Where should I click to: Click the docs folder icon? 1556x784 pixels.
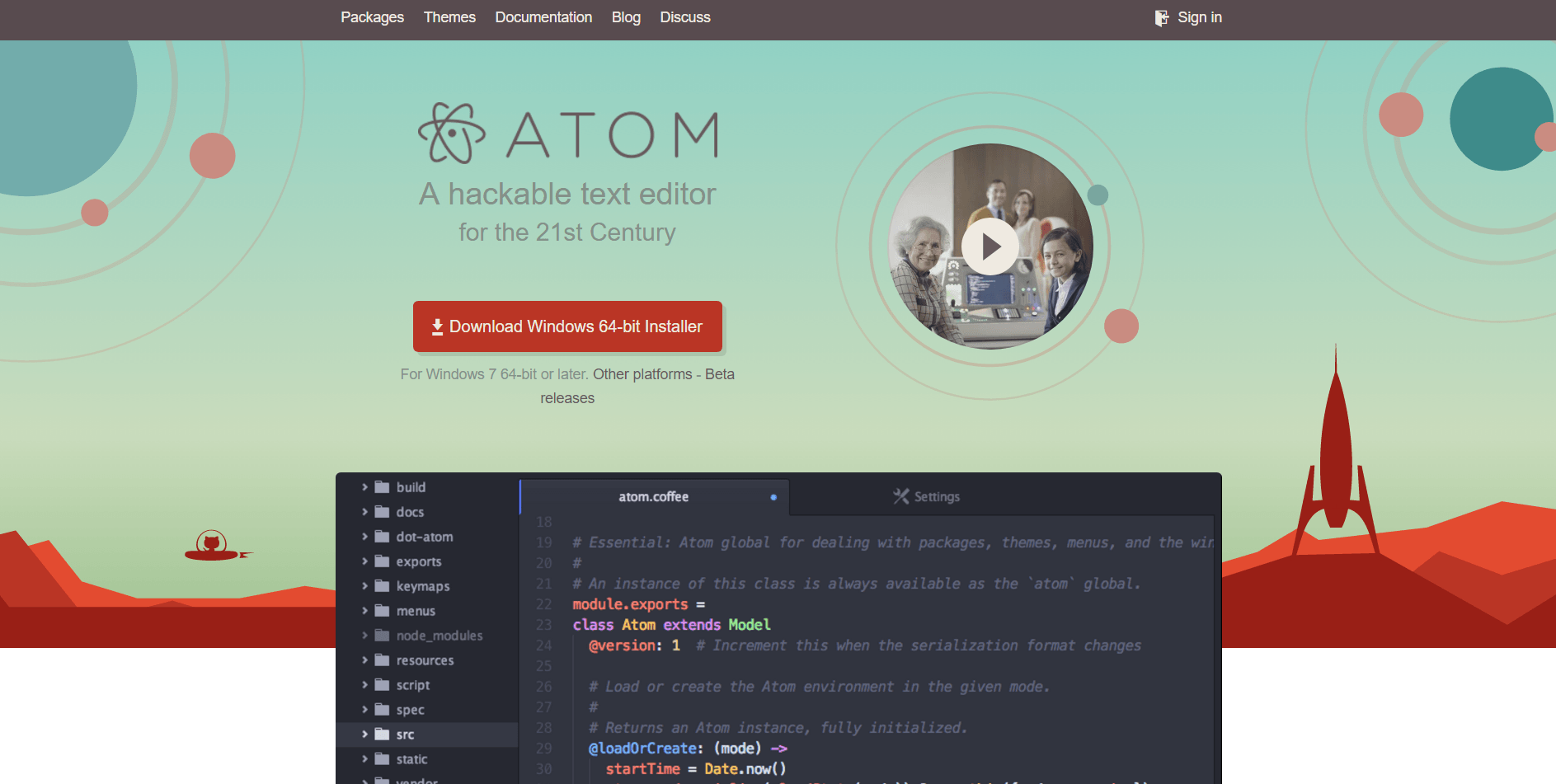click(382, 512)
